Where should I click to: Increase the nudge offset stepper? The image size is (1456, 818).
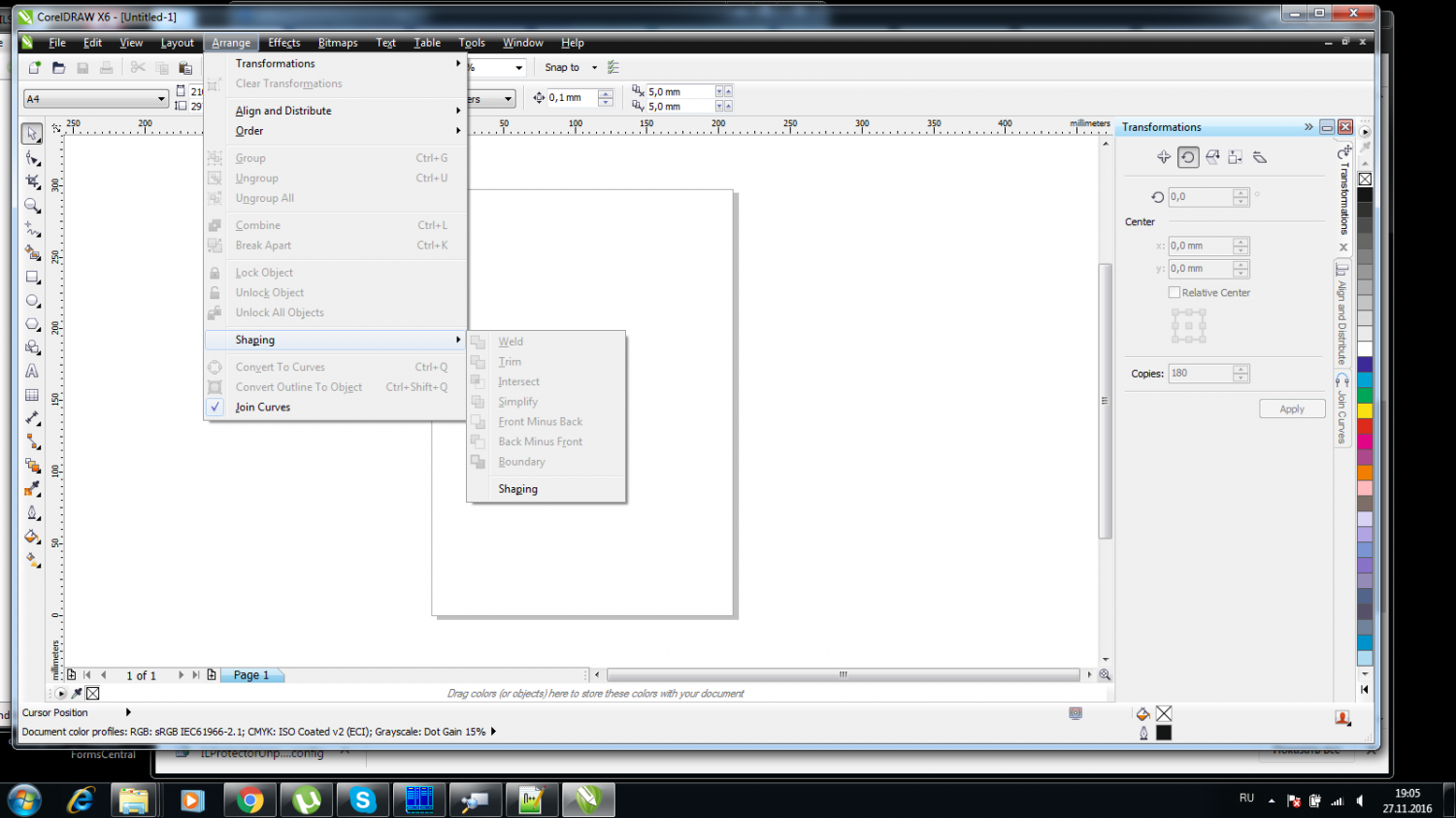(606, 94)
